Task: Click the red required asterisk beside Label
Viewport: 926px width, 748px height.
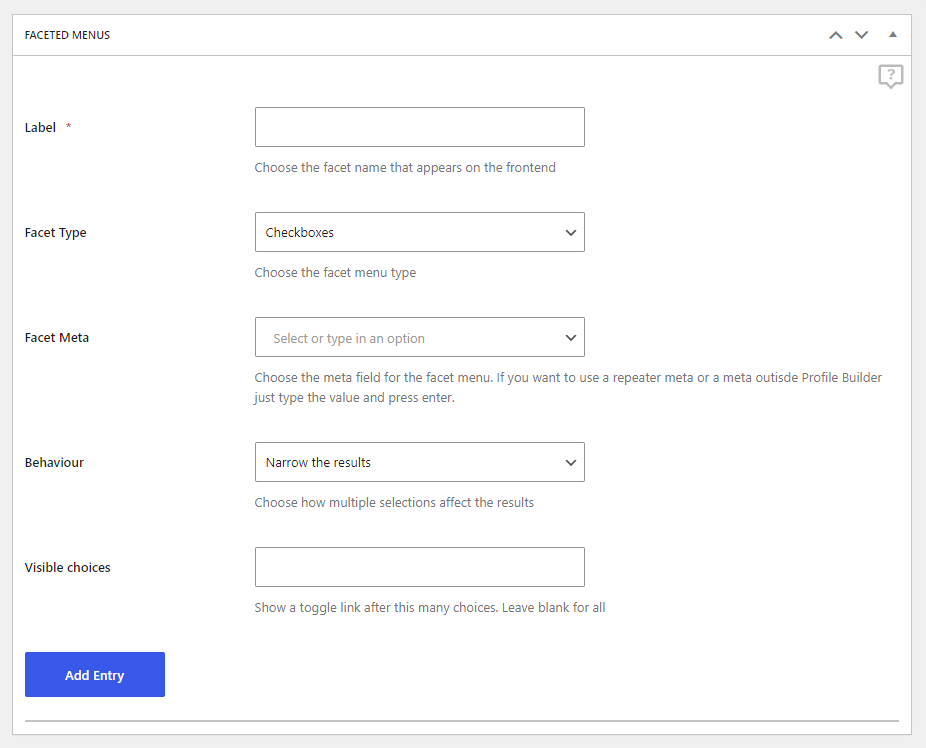Action: (x=69, y=126)
